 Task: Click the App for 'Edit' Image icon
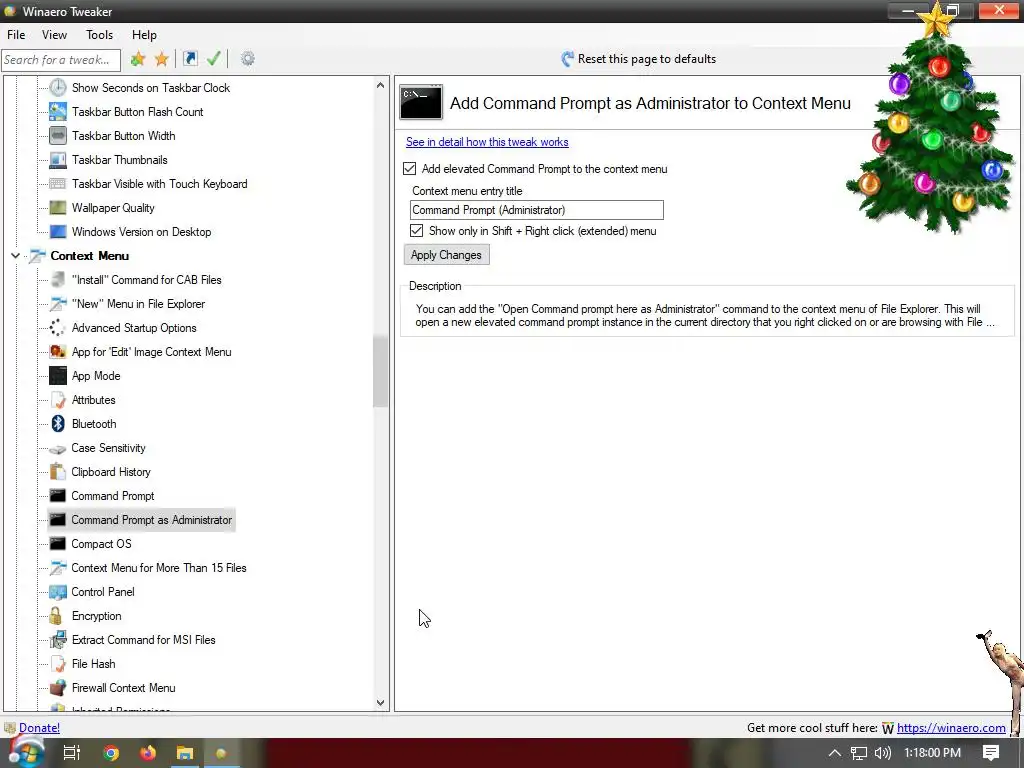[x=57, y=352]
